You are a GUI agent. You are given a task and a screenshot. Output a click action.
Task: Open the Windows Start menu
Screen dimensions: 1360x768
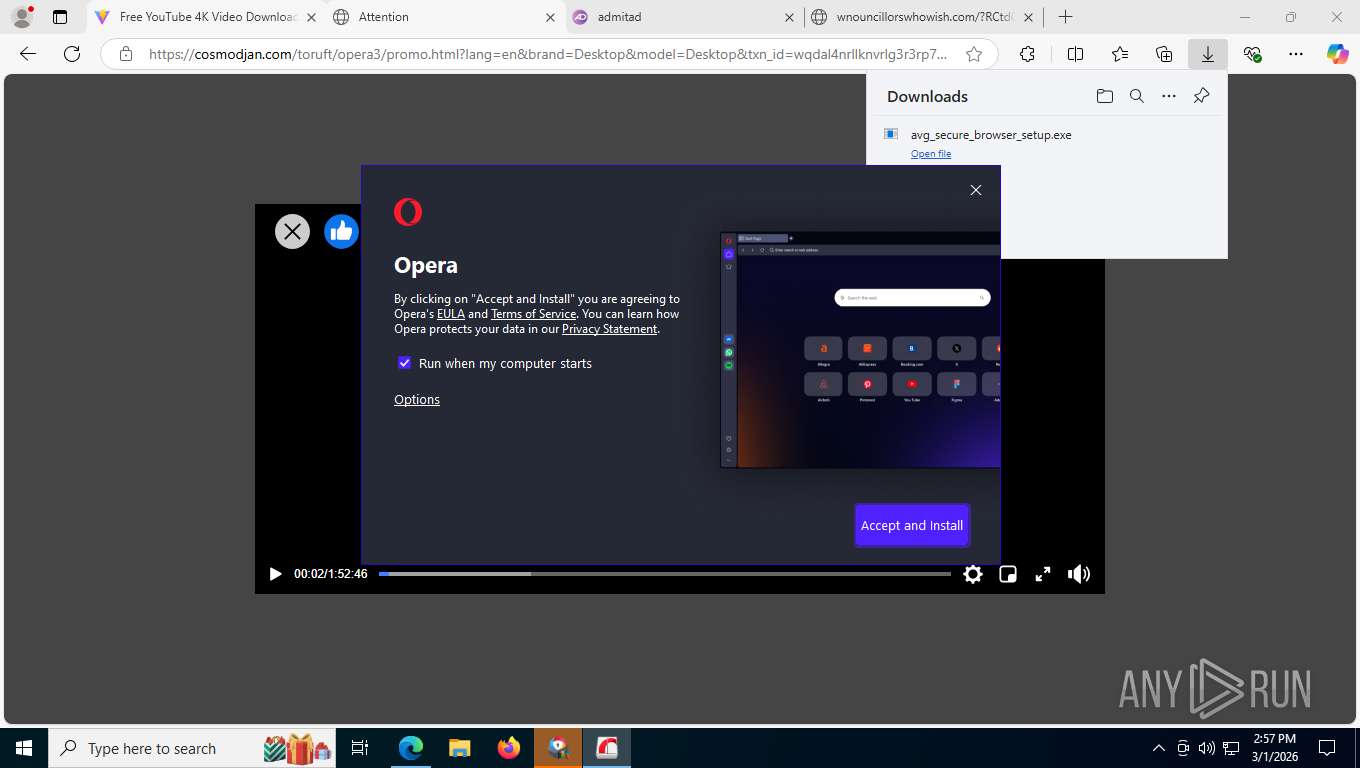click(23, 748)
